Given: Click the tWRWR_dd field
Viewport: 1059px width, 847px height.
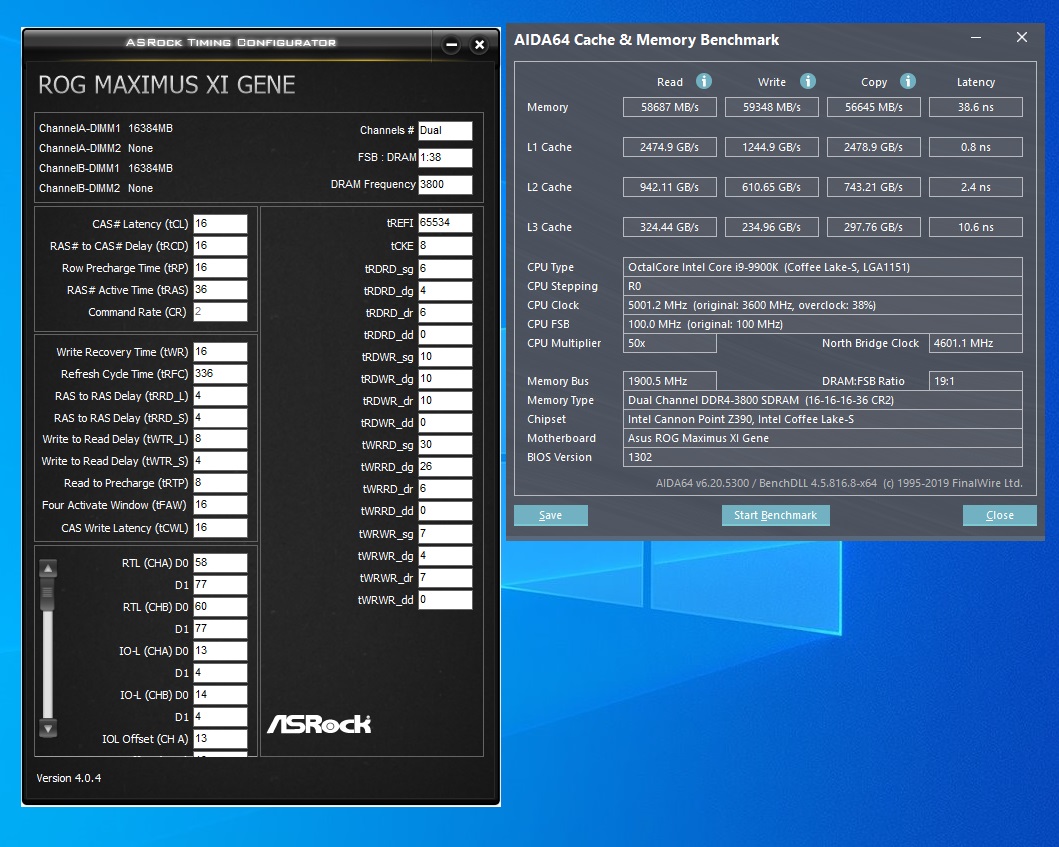Looking at the screenshot, I should [445, 600].
